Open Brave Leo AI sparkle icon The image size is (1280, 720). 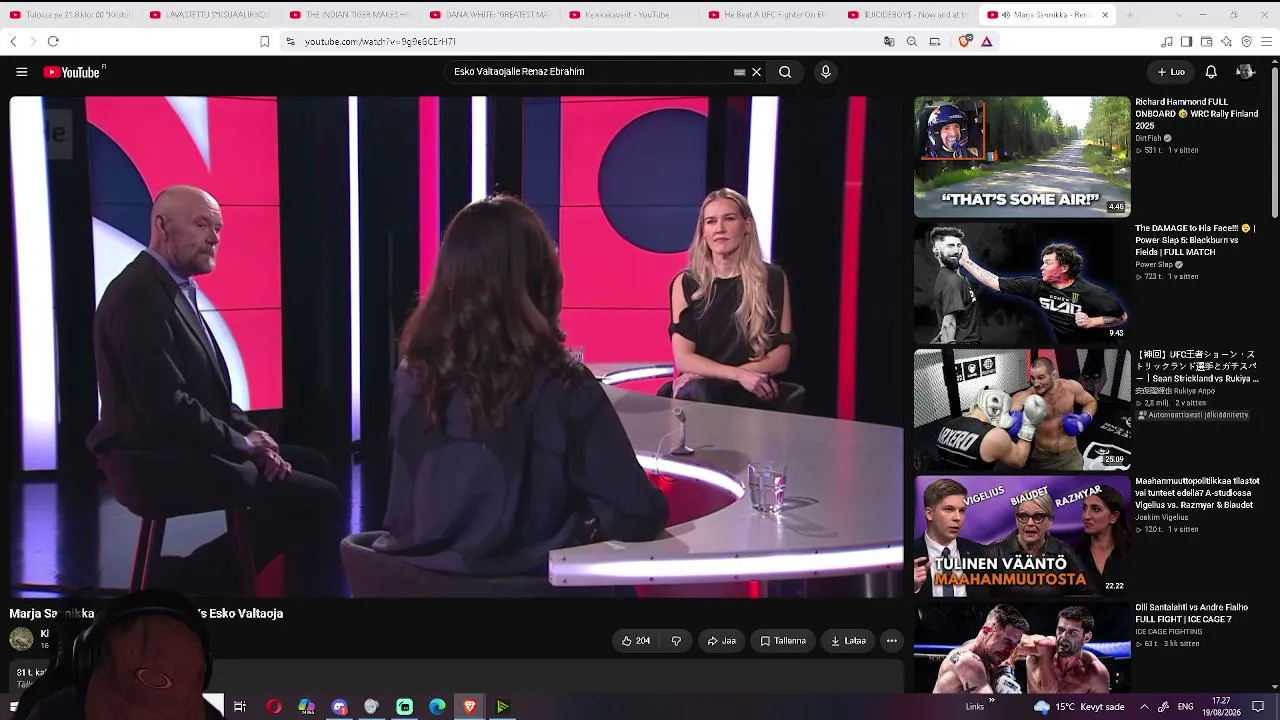pos(1226,41)
